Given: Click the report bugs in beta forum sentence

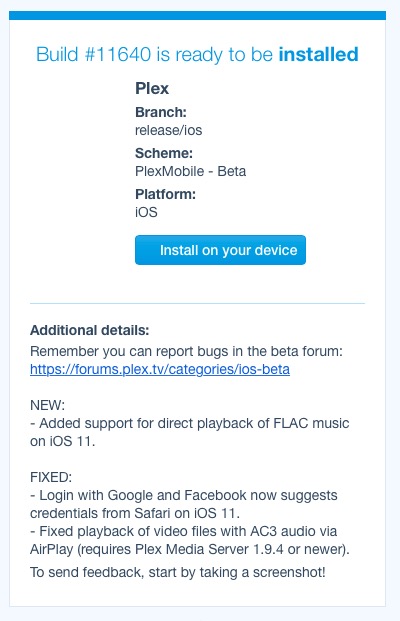Looking at the screenshot, I should [186, 351].
